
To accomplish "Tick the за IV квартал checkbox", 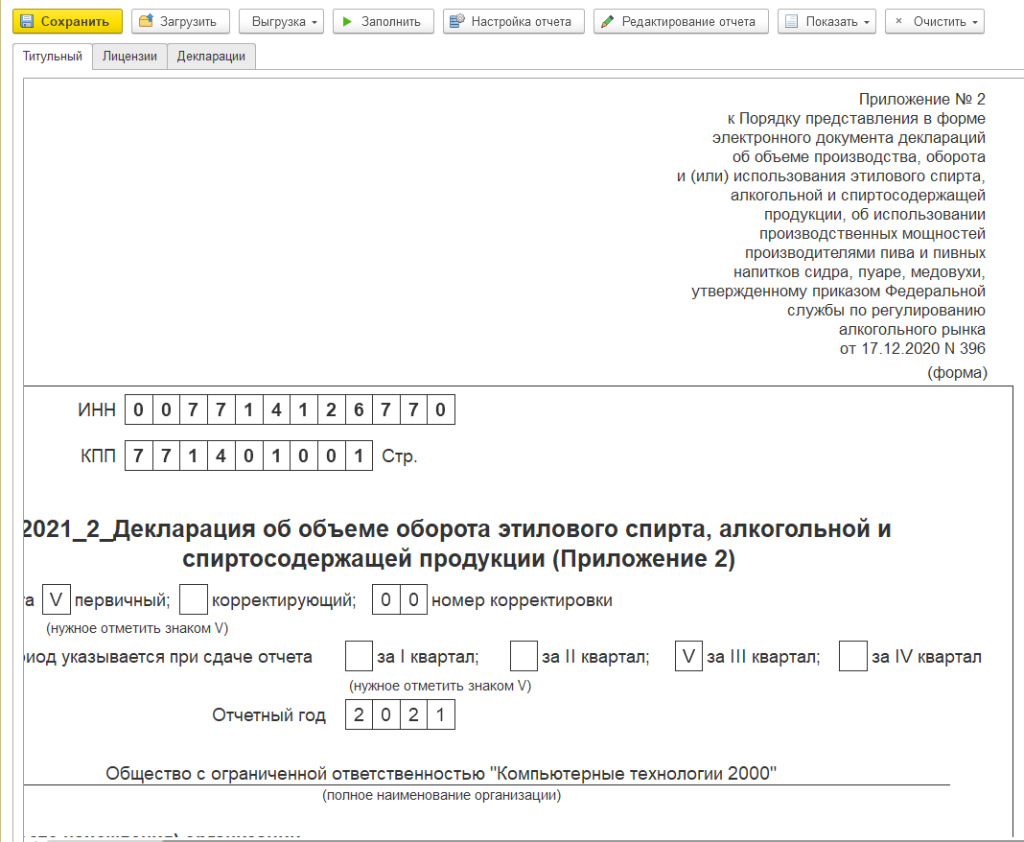I will [852, 657].
